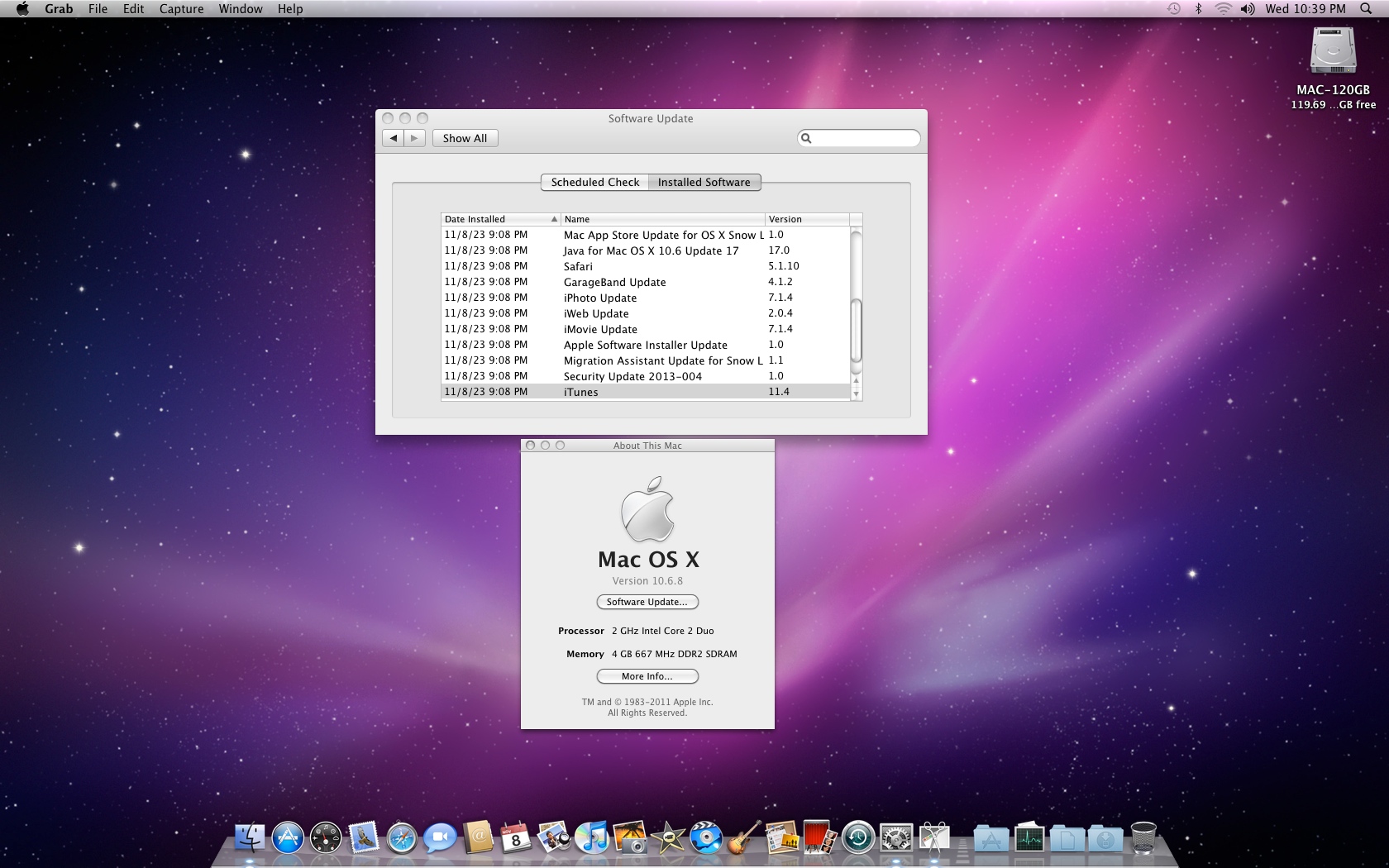Open the Documents folder stack in dock

[x=1067, y=838]
